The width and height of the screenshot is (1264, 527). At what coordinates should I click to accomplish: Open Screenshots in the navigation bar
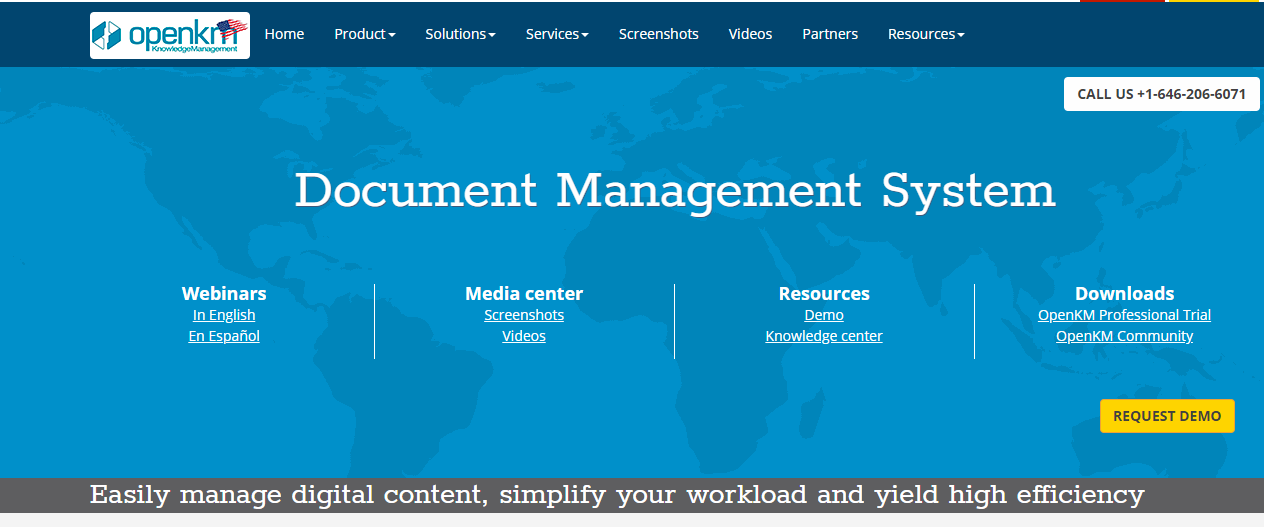tap(659, 34)
